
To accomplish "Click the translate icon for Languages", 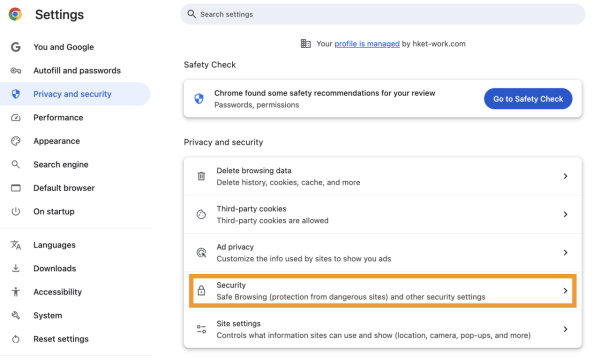I will click(x=16, y=245).
